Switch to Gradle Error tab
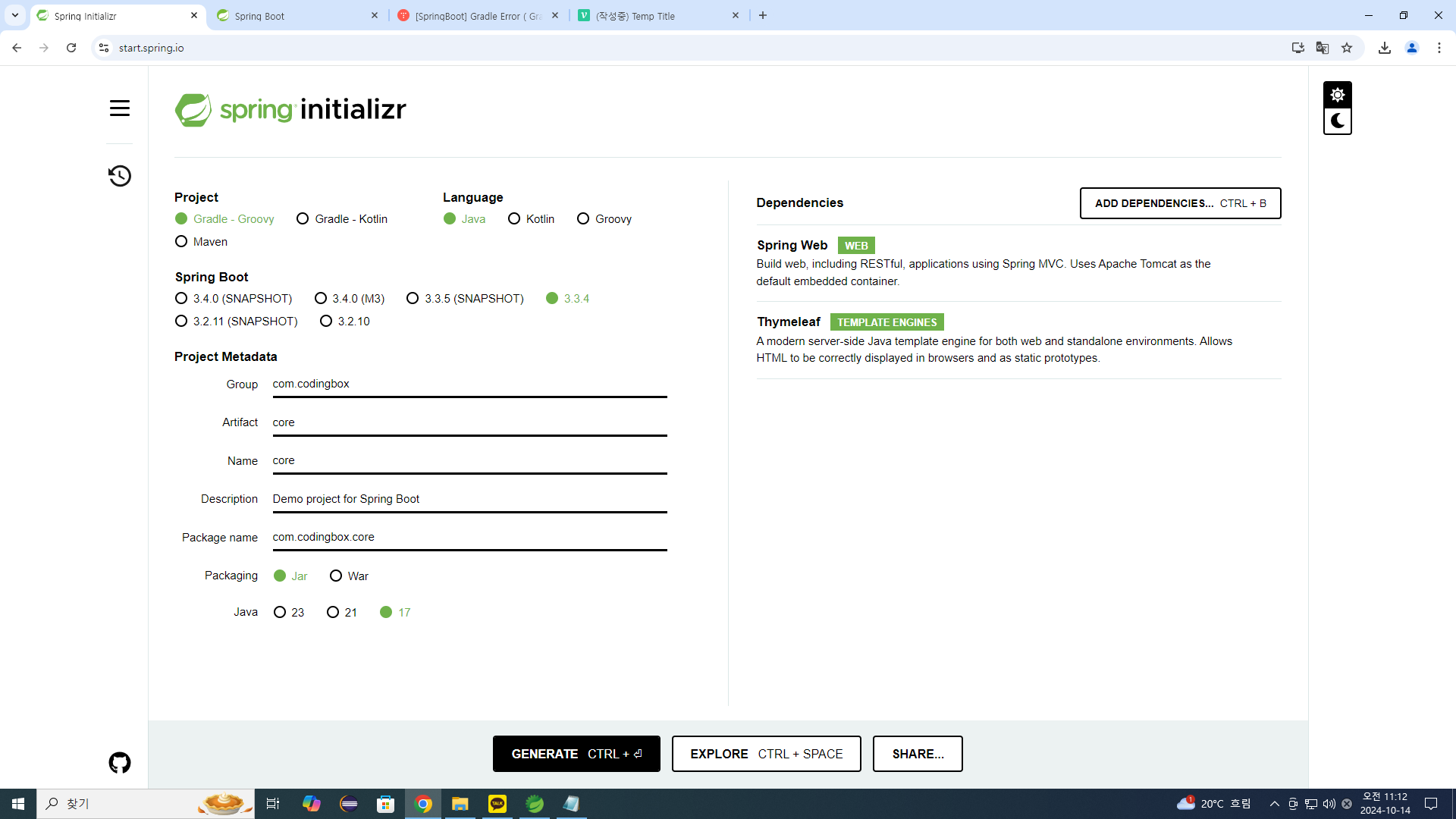The image size is (1456, 819). coord(478,16)
